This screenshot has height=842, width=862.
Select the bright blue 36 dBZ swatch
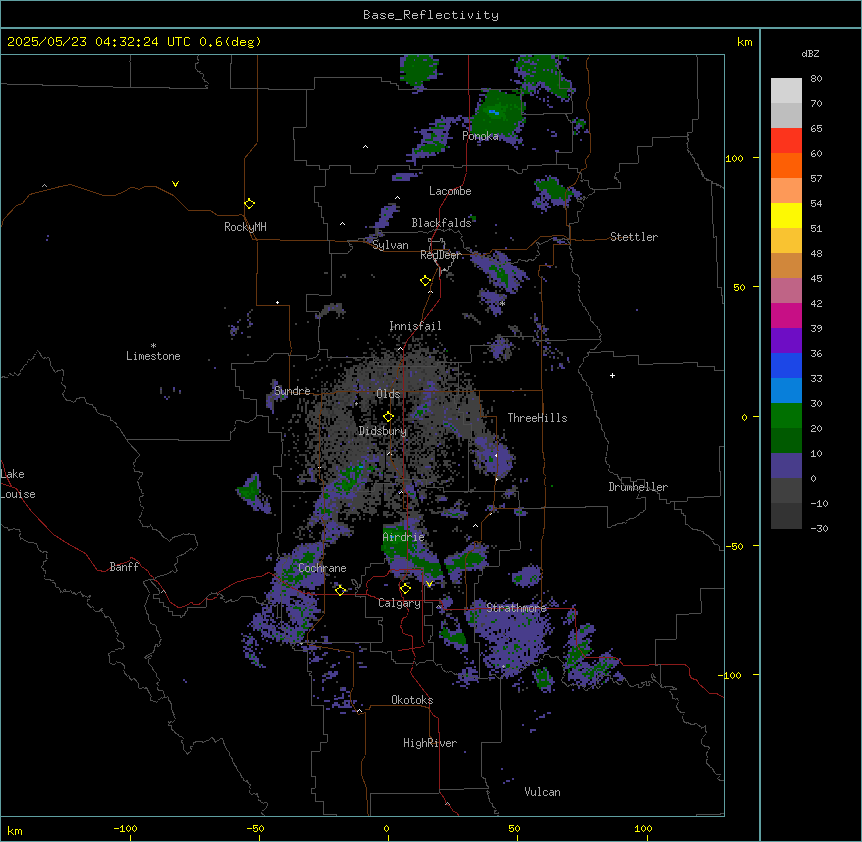tap(786, 365)
